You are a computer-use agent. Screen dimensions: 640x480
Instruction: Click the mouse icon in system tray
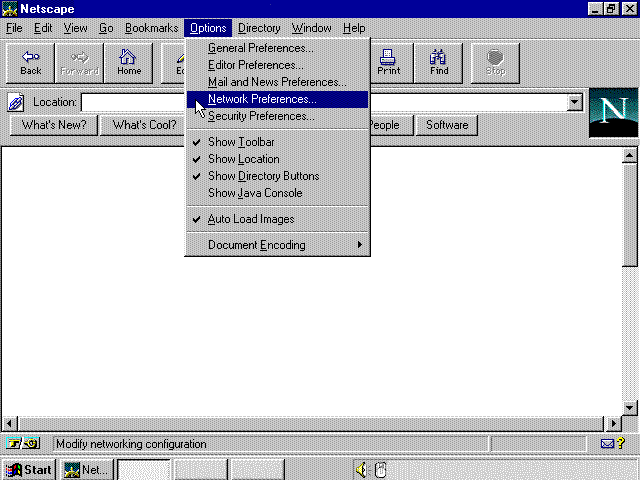tap(380, 470)
